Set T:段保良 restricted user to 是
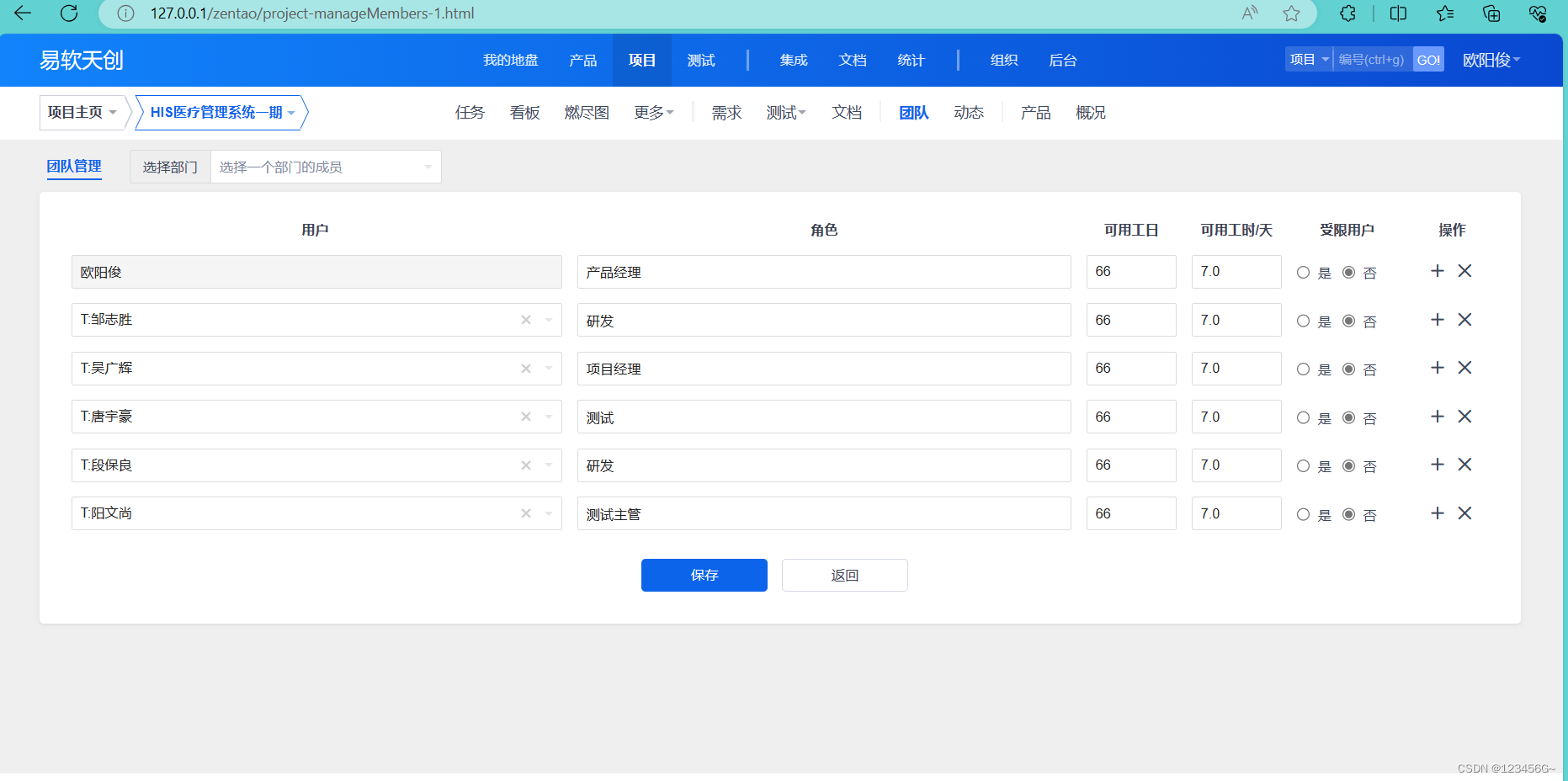 1303,466
